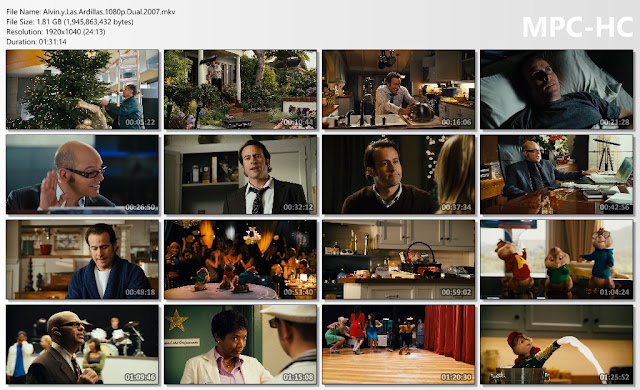Pick the chipmunks snapshot at 01:04:24
Image resolution: width=640 pixels, height=390 pixels.
557,259
